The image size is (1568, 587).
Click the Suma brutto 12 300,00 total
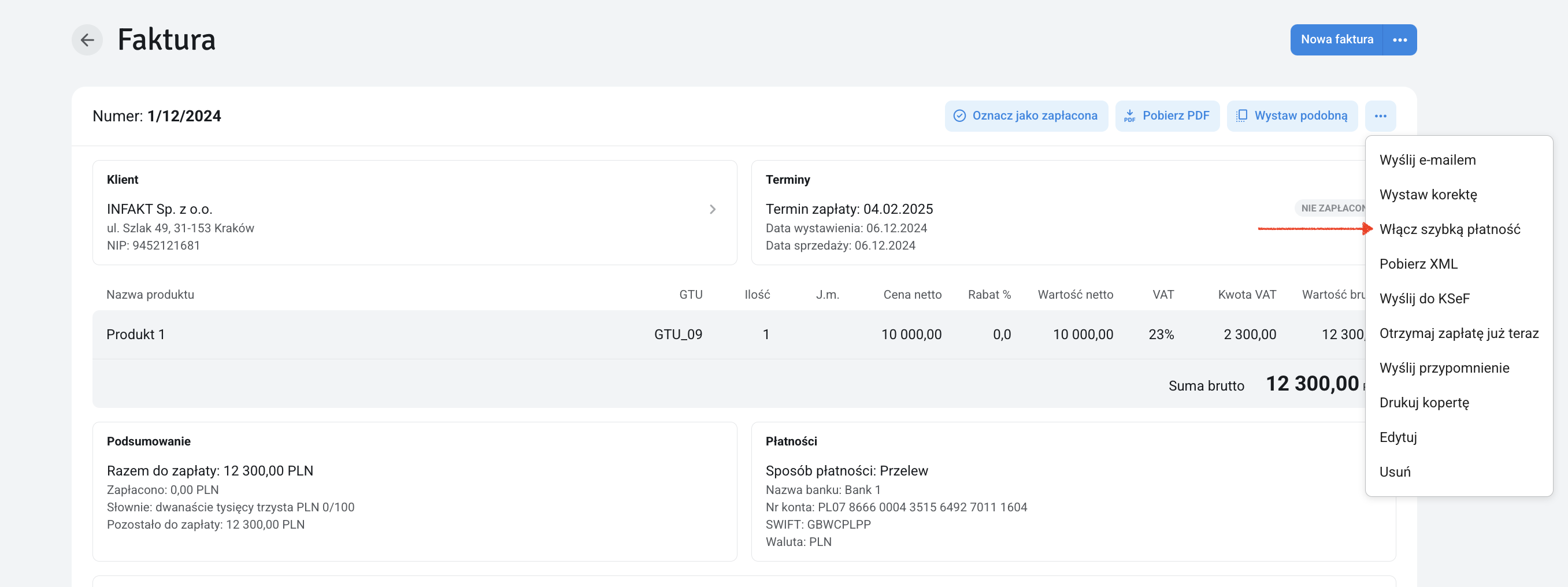[1266, 384]
